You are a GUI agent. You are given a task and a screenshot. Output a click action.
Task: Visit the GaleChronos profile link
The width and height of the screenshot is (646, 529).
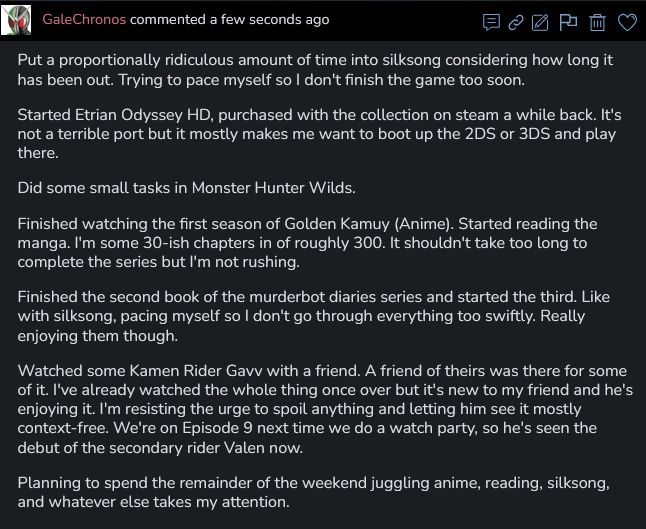(x=84, y=19)
